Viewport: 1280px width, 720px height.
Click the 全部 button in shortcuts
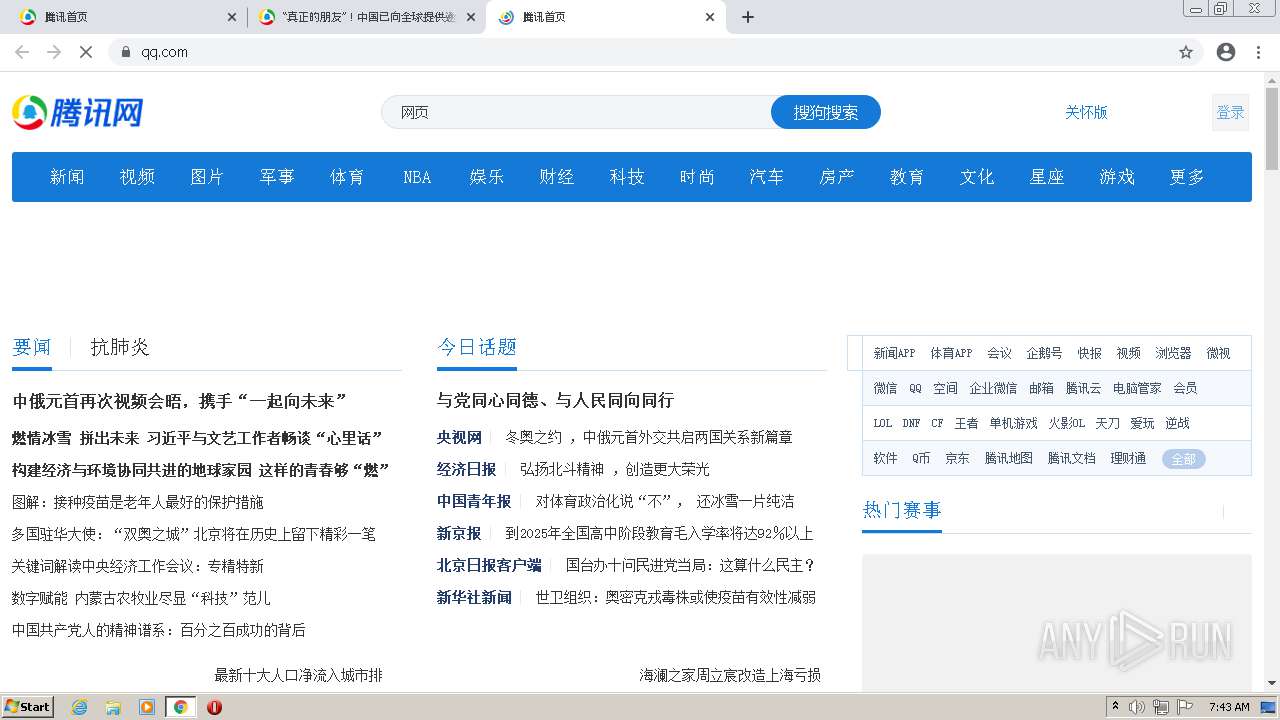point(1184,459)
